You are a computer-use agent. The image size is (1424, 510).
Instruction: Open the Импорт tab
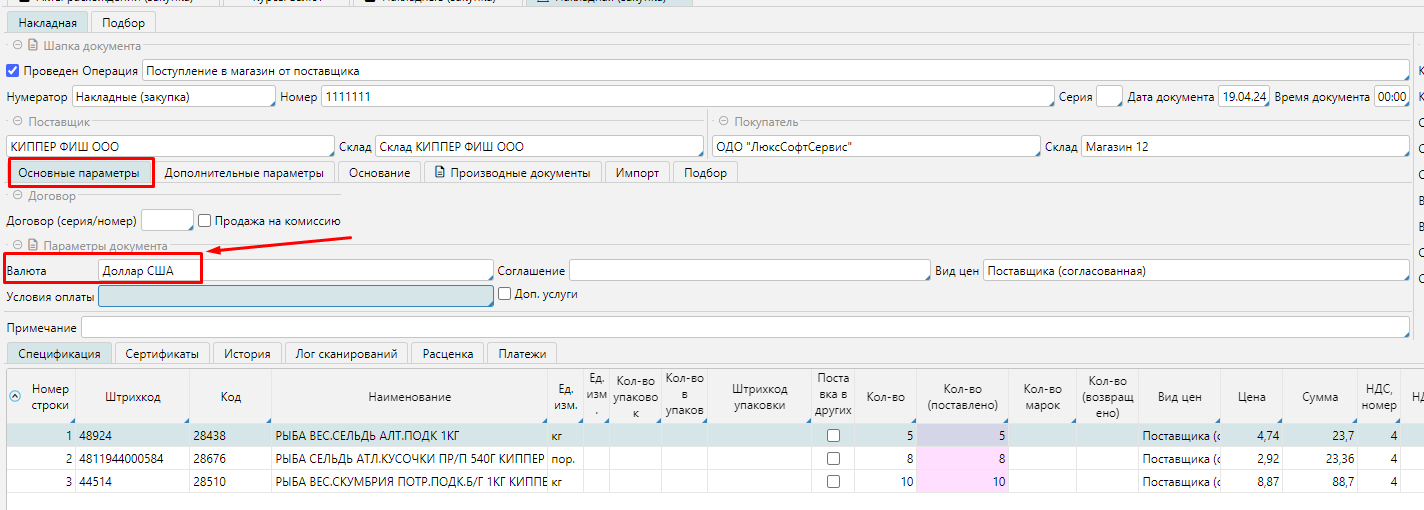coord(637,173)
